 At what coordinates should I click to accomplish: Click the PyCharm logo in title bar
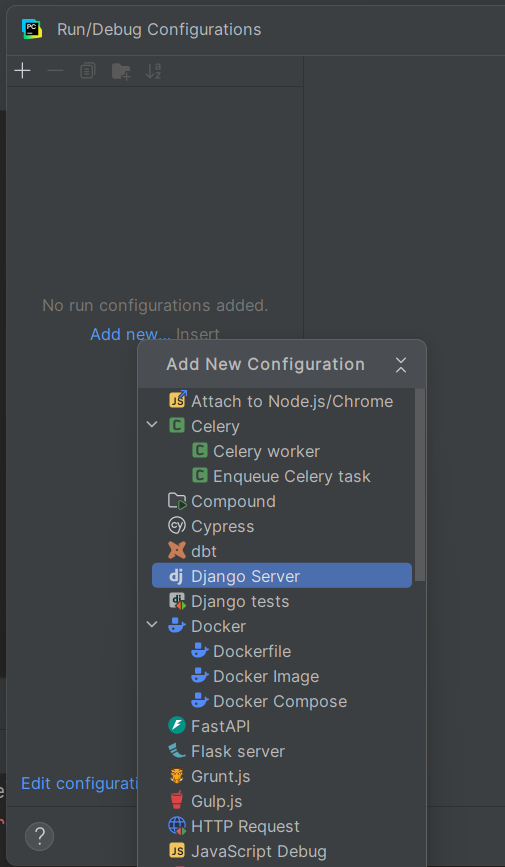(32, 29)
